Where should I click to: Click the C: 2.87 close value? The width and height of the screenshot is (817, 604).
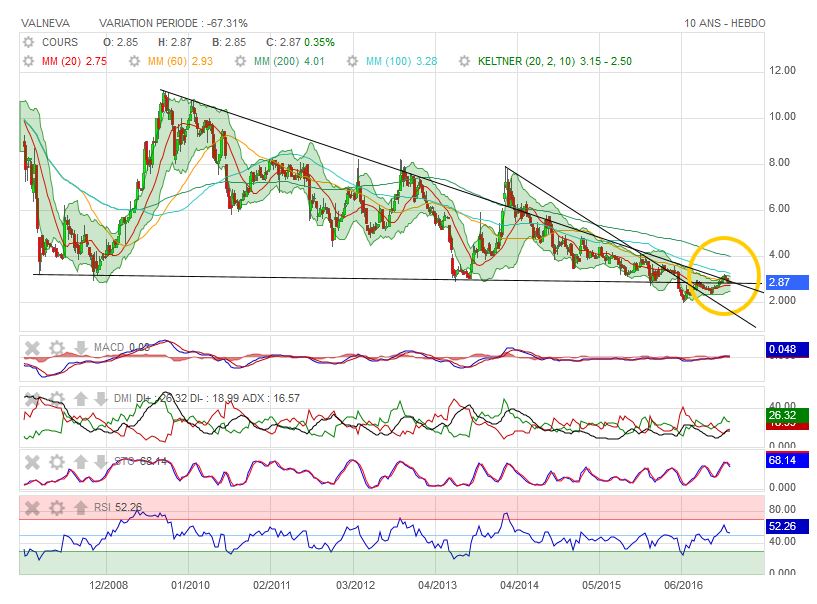tap(283, 42)
